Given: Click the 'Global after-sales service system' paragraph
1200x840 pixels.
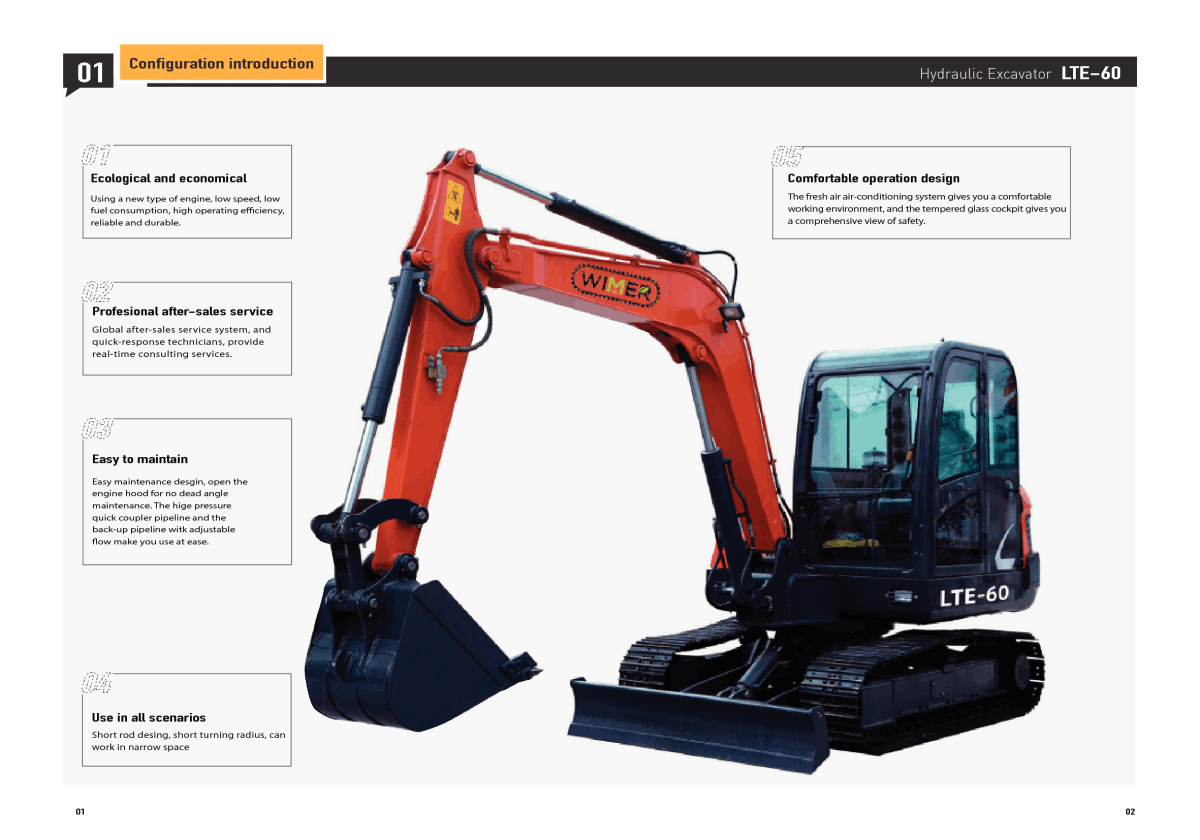Looking at the screenshot, I should coord(181,342).
